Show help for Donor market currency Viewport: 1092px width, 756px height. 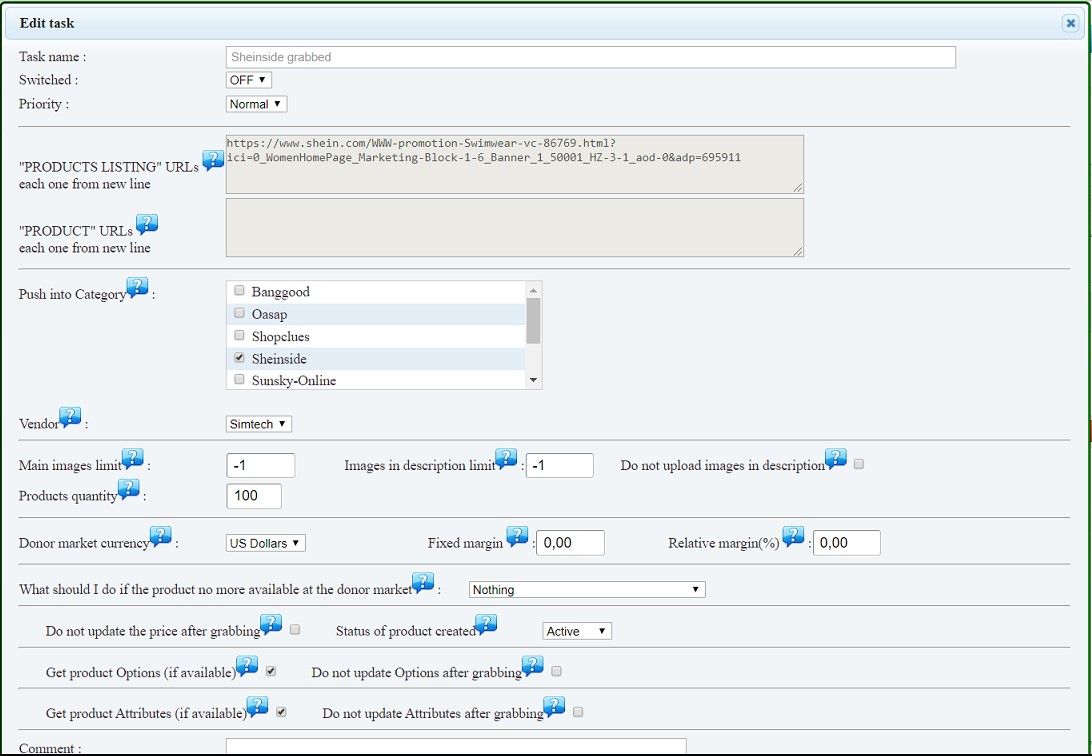161,536
